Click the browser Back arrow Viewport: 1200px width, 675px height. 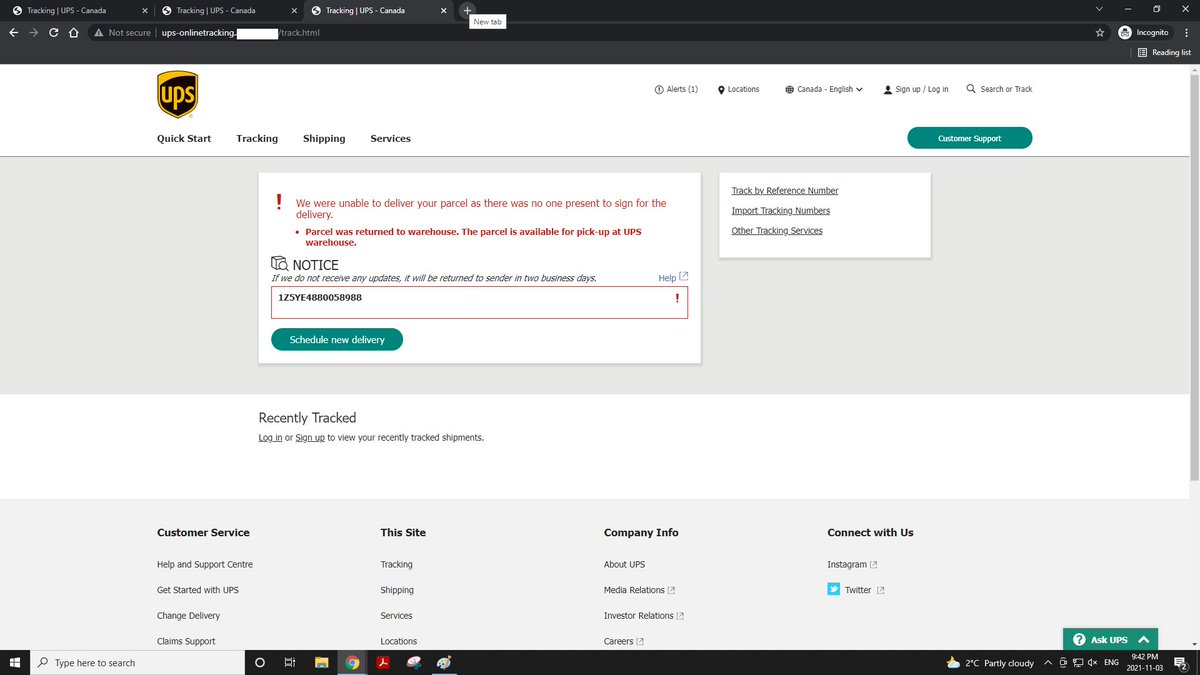(x=14, y=32)
